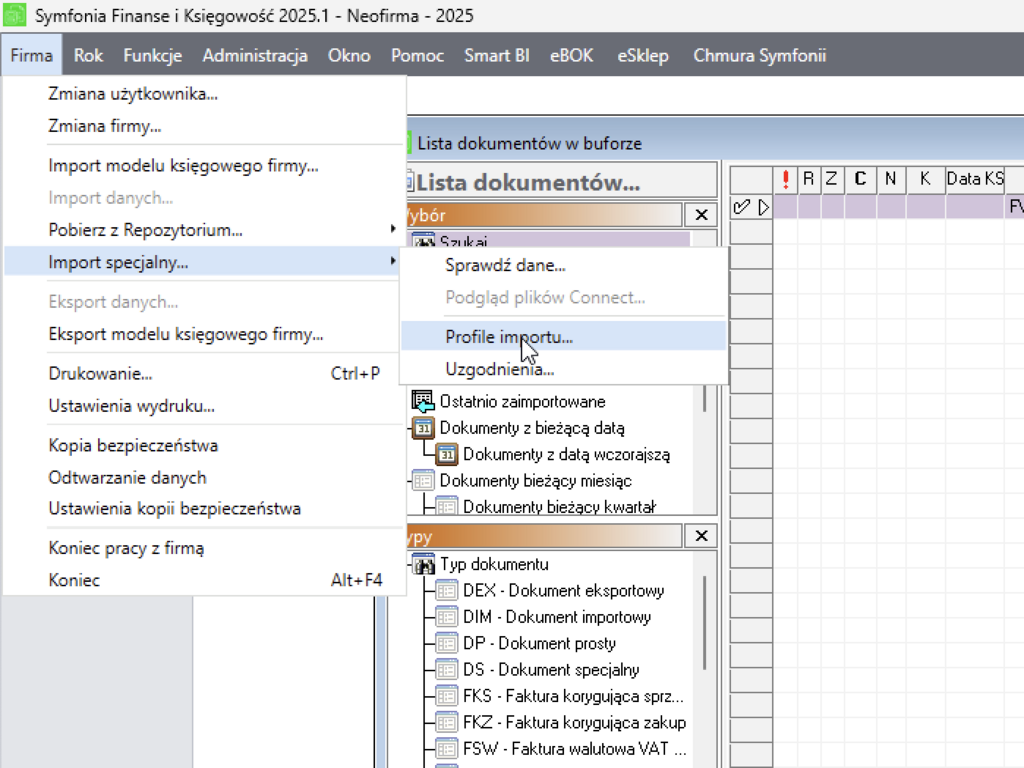Image resolution: width=1024 pixels, height=768 pixels.
Task: Select Eksport modelu księgowego firmy
Action: pyautogui.click(x=204, y=334)
